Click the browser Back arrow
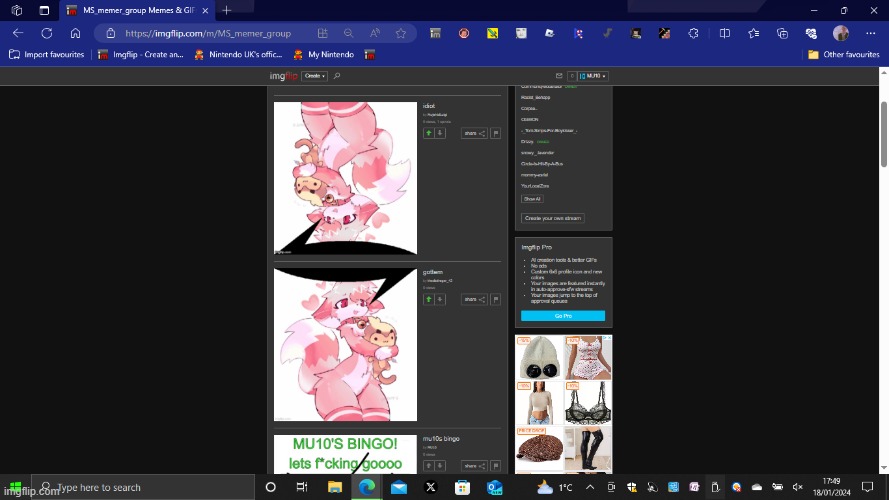 [x=18, y=33]
